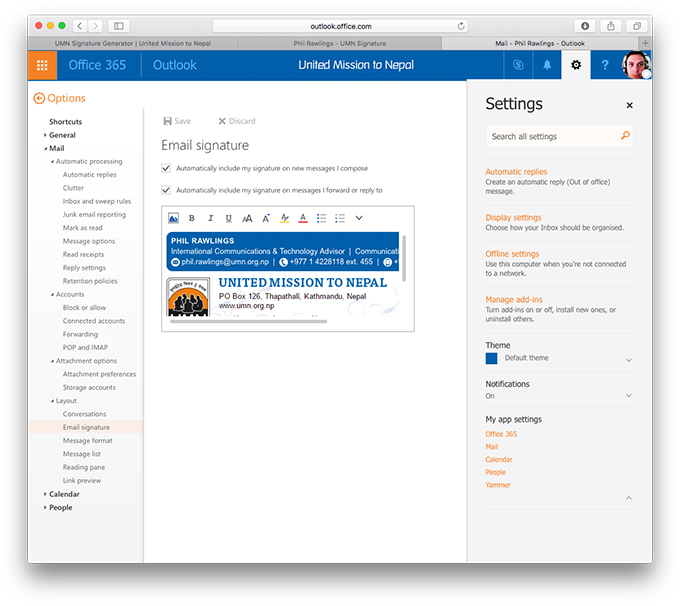This screenshot has height=606, width=680.
Task: Open Automatic replies settings link
Action: click(516, 172)
